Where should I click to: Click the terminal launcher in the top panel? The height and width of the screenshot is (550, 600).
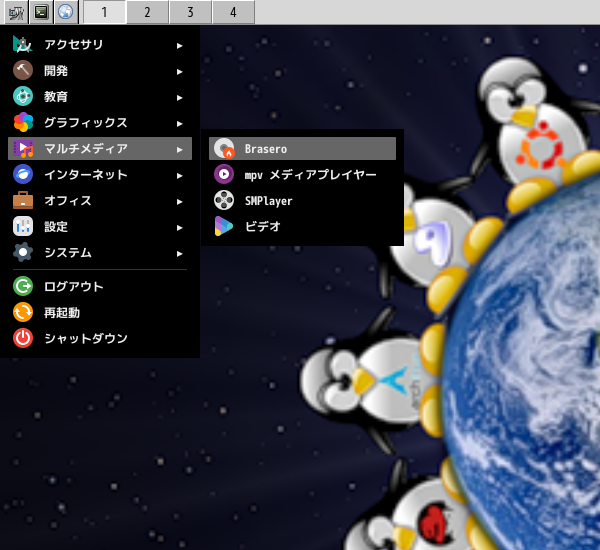[x=41, y=12]
